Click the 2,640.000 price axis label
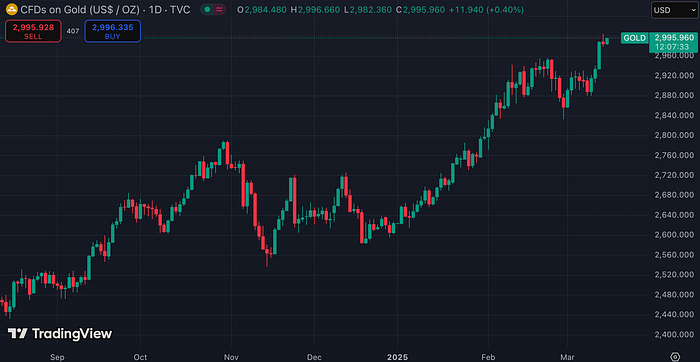Screen dimensions: 700x362 (673, 215)
